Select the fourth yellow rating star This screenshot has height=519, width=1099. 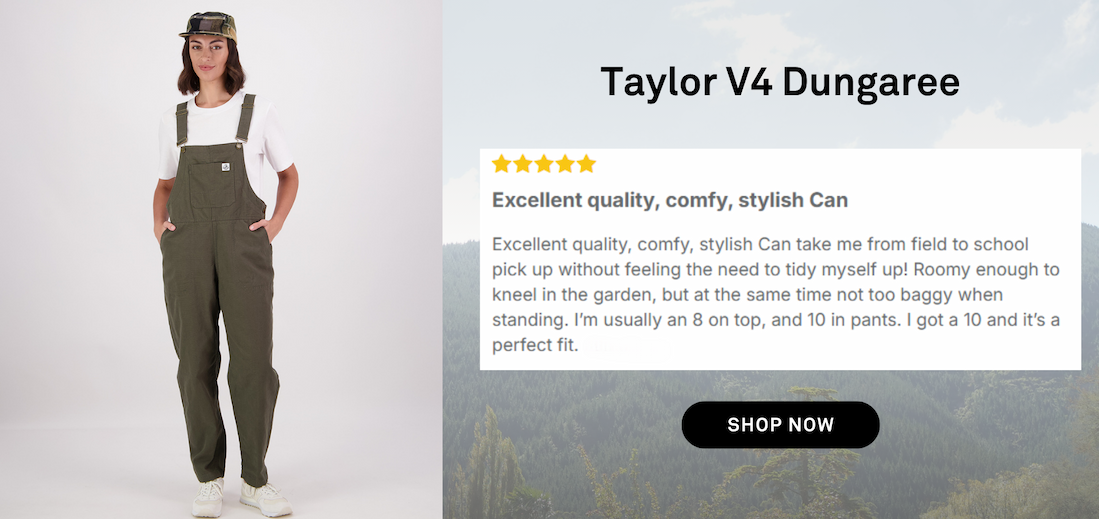tap(565, 164)
